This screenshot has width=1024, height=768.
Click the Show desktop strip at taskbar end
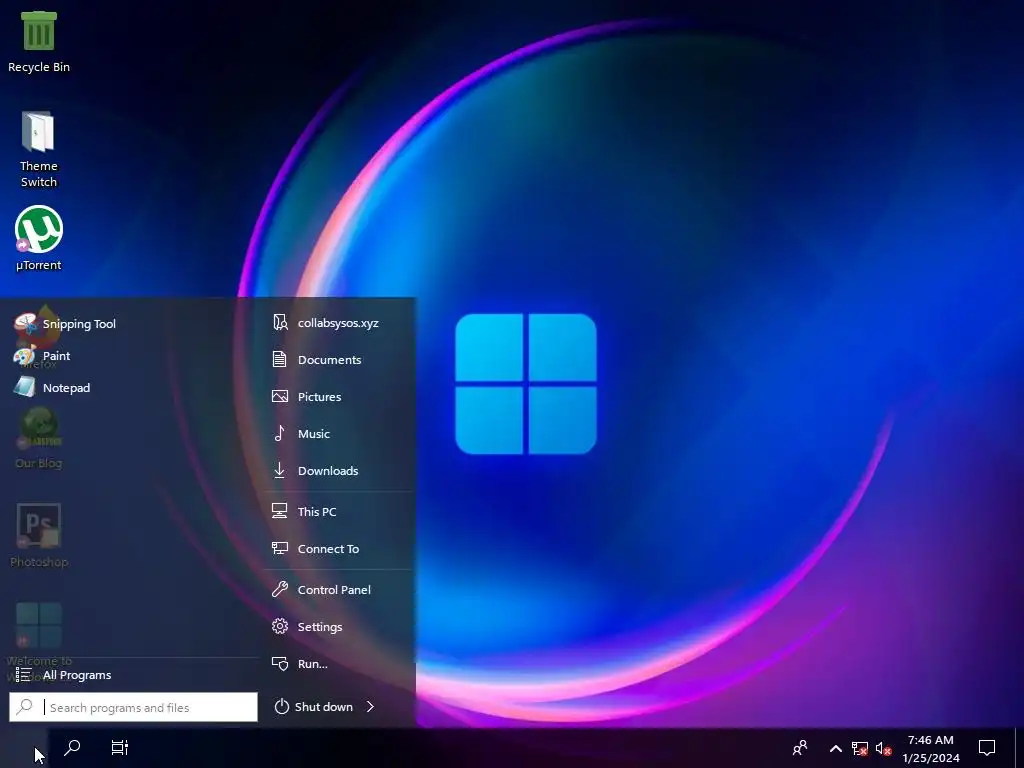1019,748
